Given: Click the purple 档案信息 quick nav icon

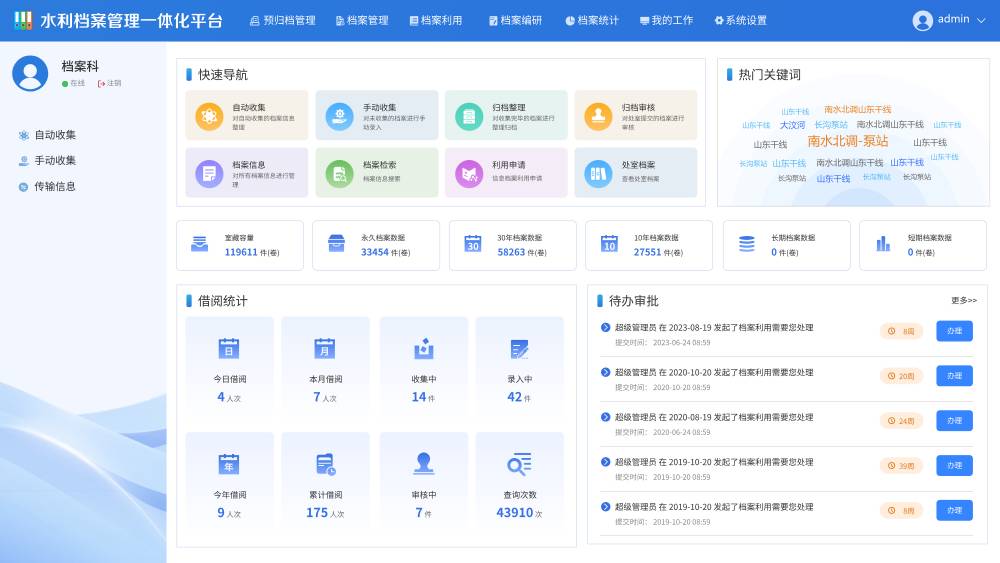Looking at the screenshot, I should click(x=209, y=173).
